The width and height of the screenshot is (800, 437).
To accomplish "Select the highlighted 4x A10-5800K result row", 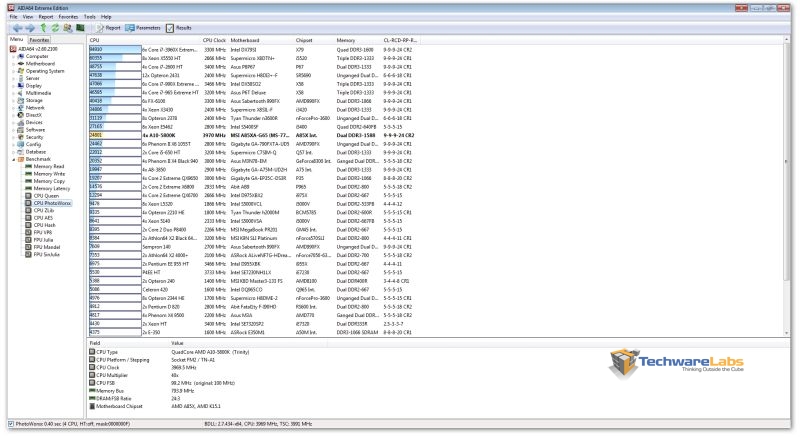I will pyautogui.click(x=252, y=135).
